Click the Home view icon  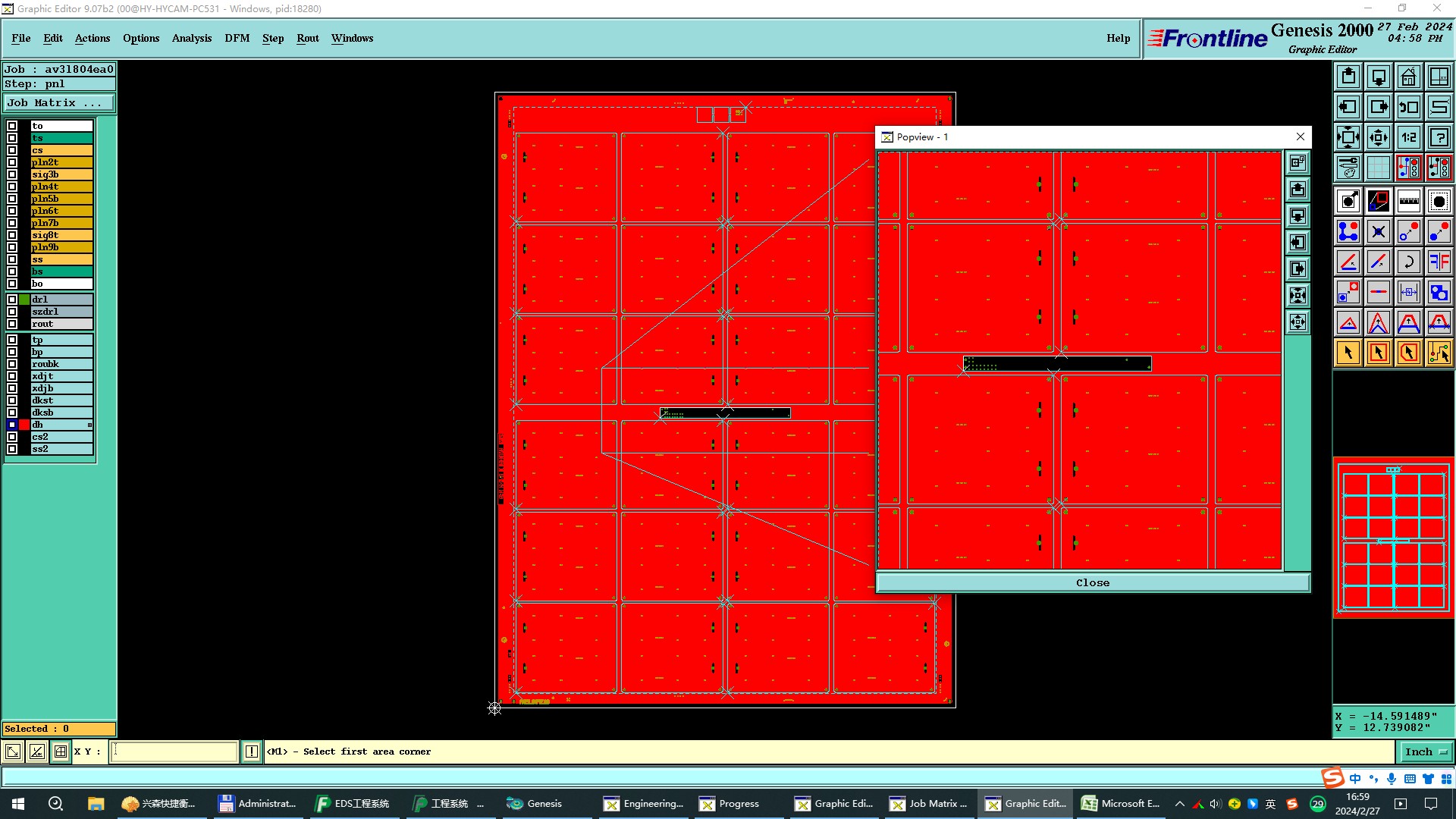[x=1408, y=77]
